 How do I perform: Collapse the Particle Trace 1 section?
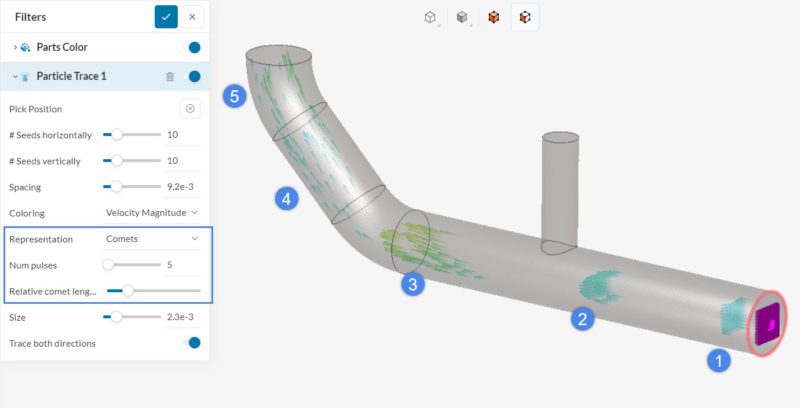[x=14, y=76]
